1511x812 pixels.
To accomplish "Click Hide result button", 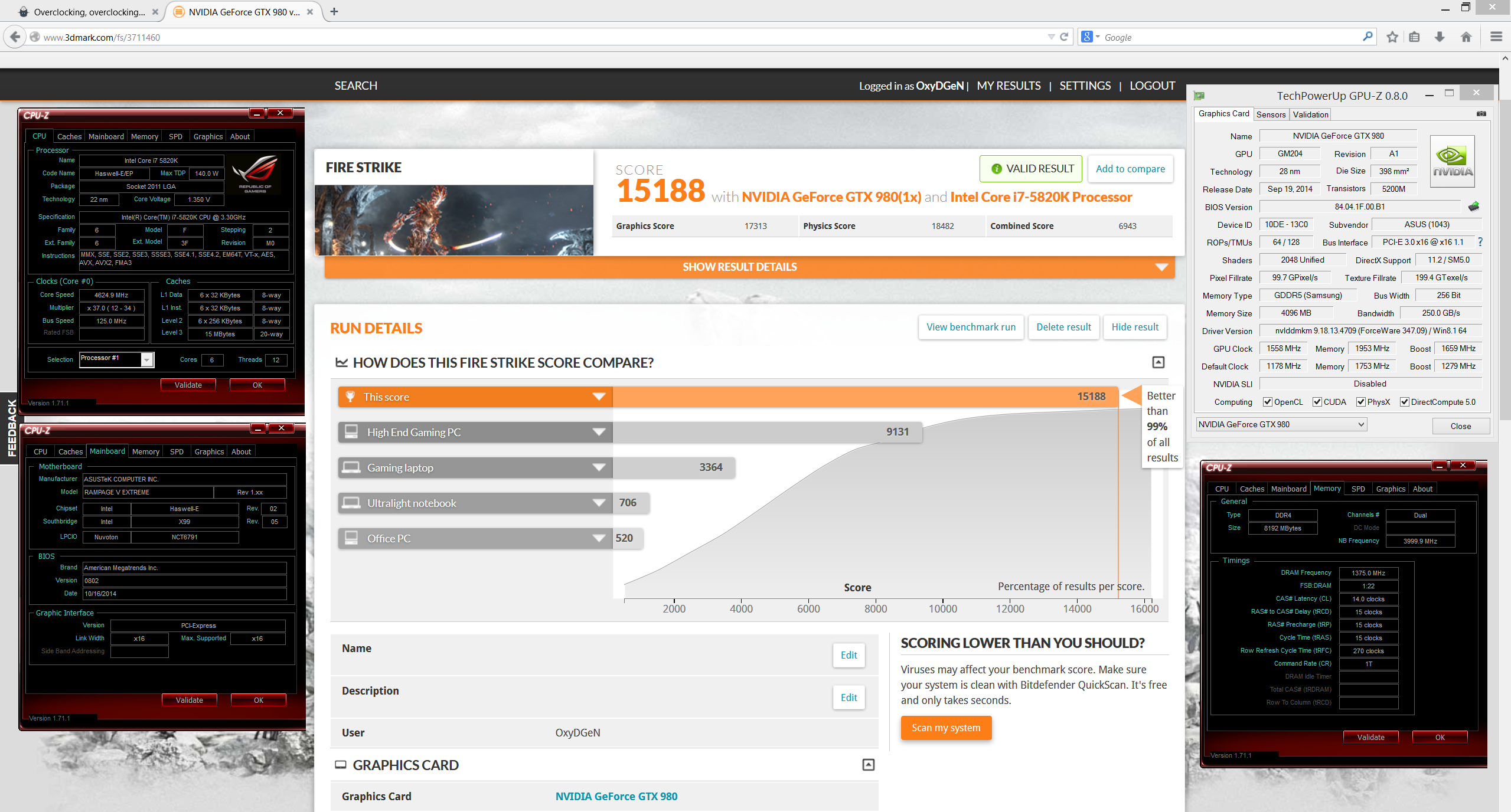I will (1135, 327).
